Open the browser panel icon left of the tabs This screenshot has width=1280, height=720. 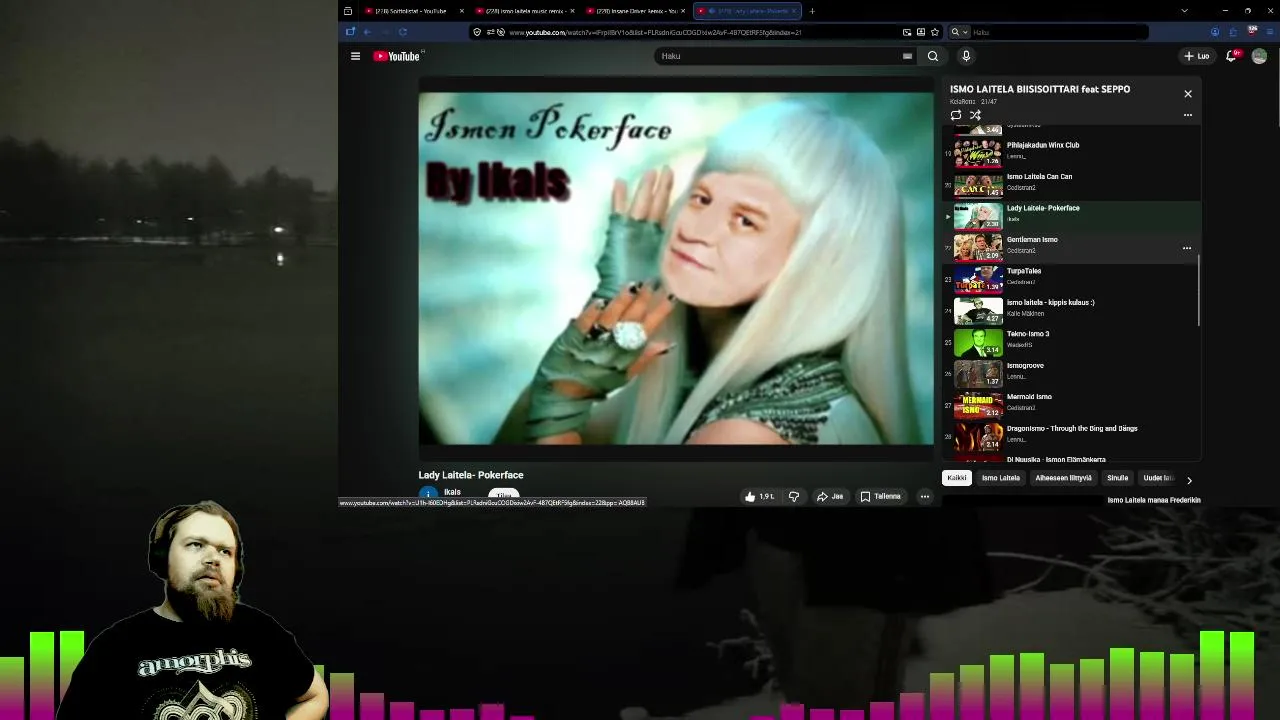(x=348, y=11)
